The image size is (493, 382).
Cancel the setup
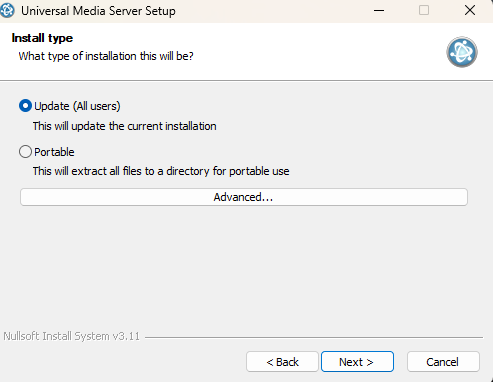point(443,362)
